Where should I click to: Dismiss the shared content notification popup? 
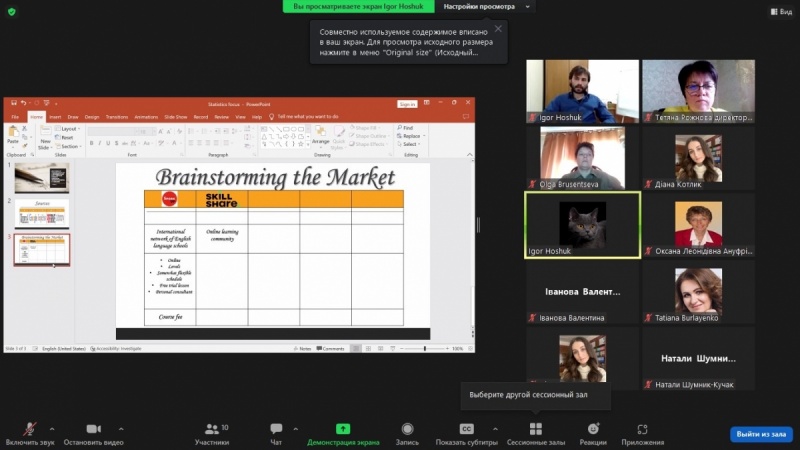point(498,28)
